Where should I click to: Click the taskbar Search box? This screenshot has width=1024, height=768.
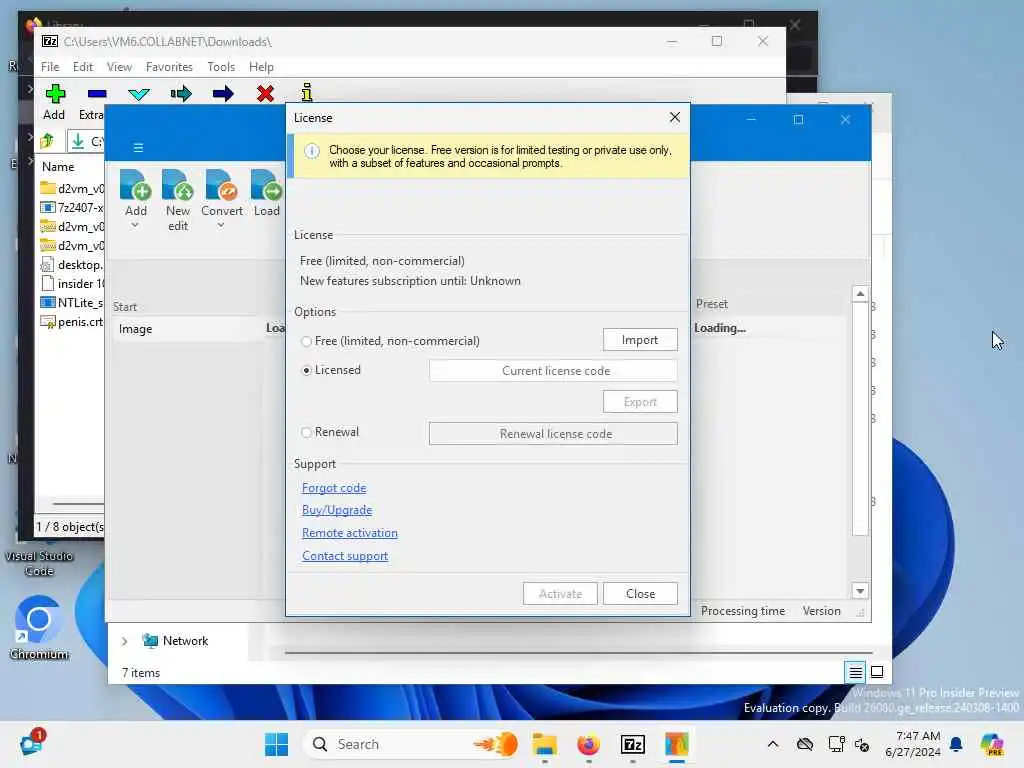pyautogui.click(x=413, y=744)
